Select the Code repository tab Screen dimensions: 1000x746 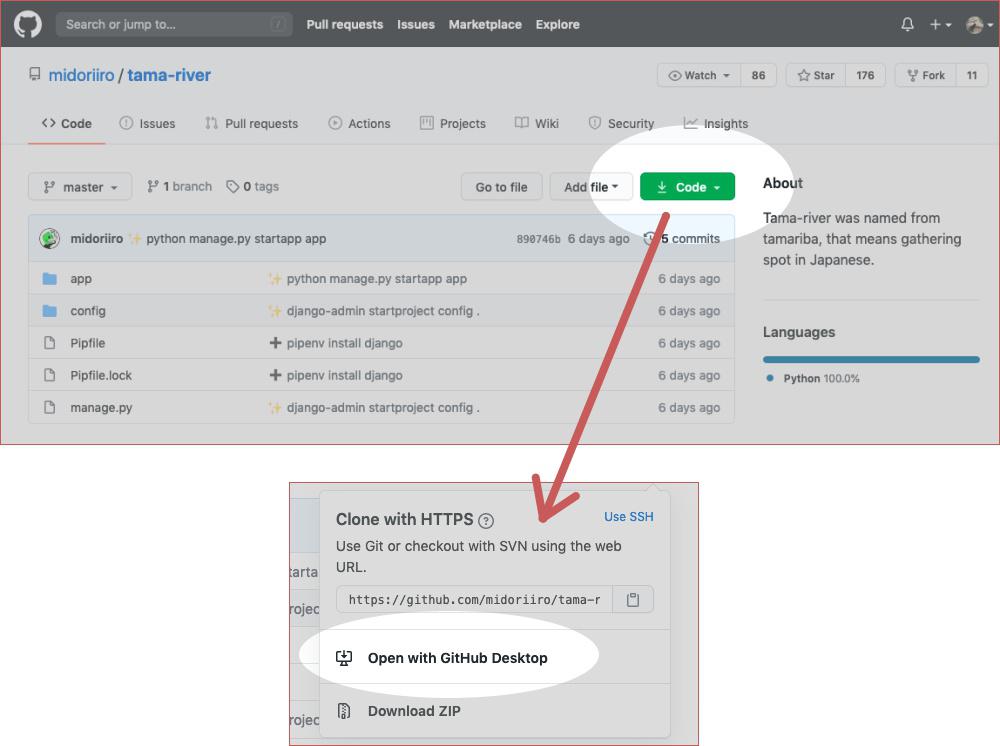pos(66,124)
